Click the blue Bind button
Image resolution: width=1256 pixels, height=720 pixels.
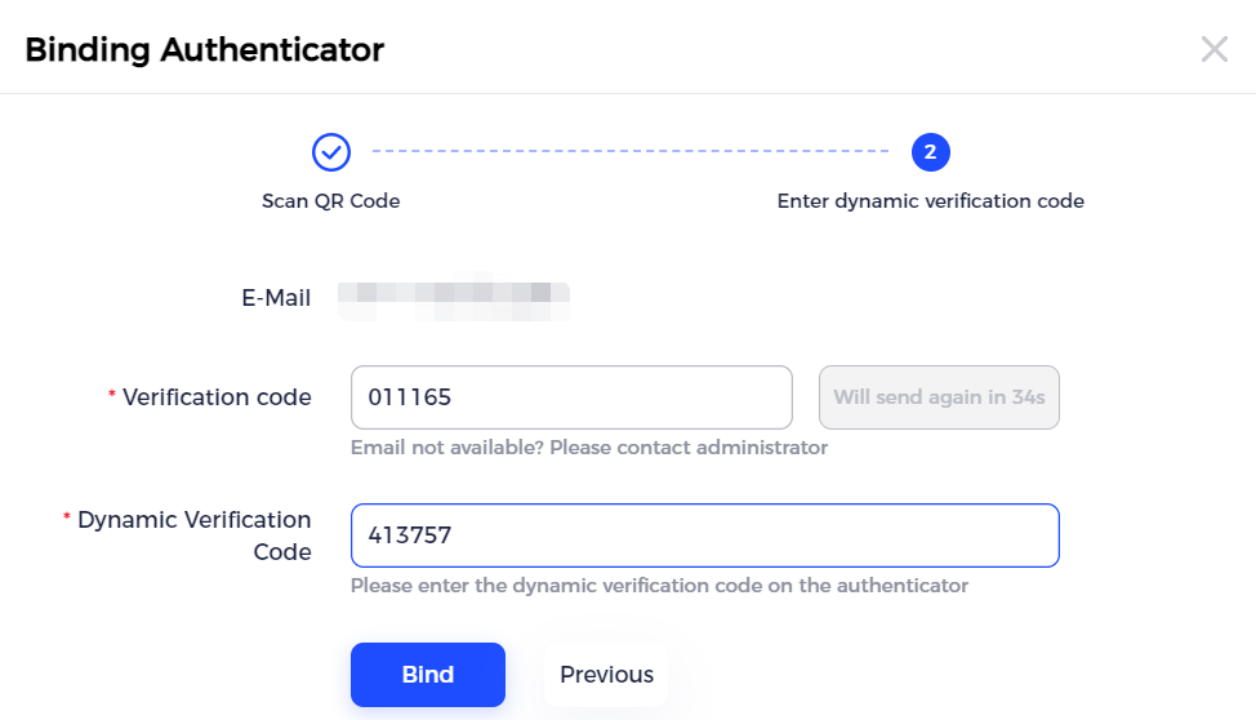click(x=428, y=674)
